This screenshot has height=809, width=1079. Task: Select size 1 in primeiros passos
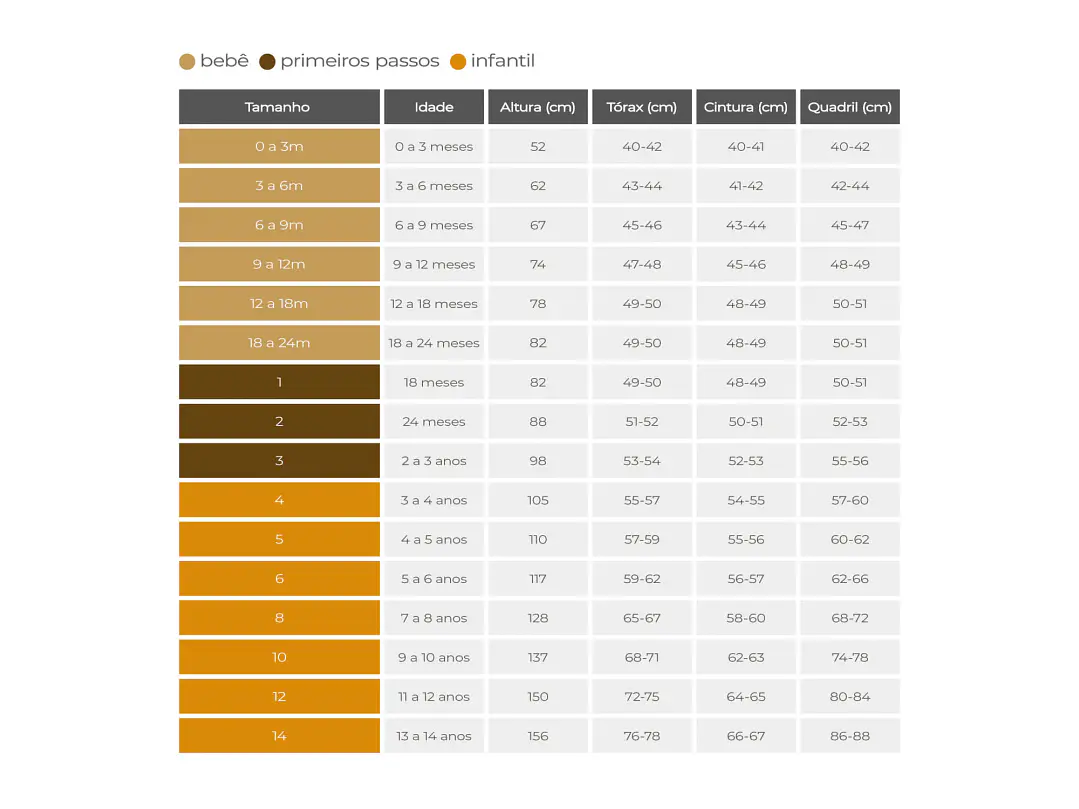(279, 382)
